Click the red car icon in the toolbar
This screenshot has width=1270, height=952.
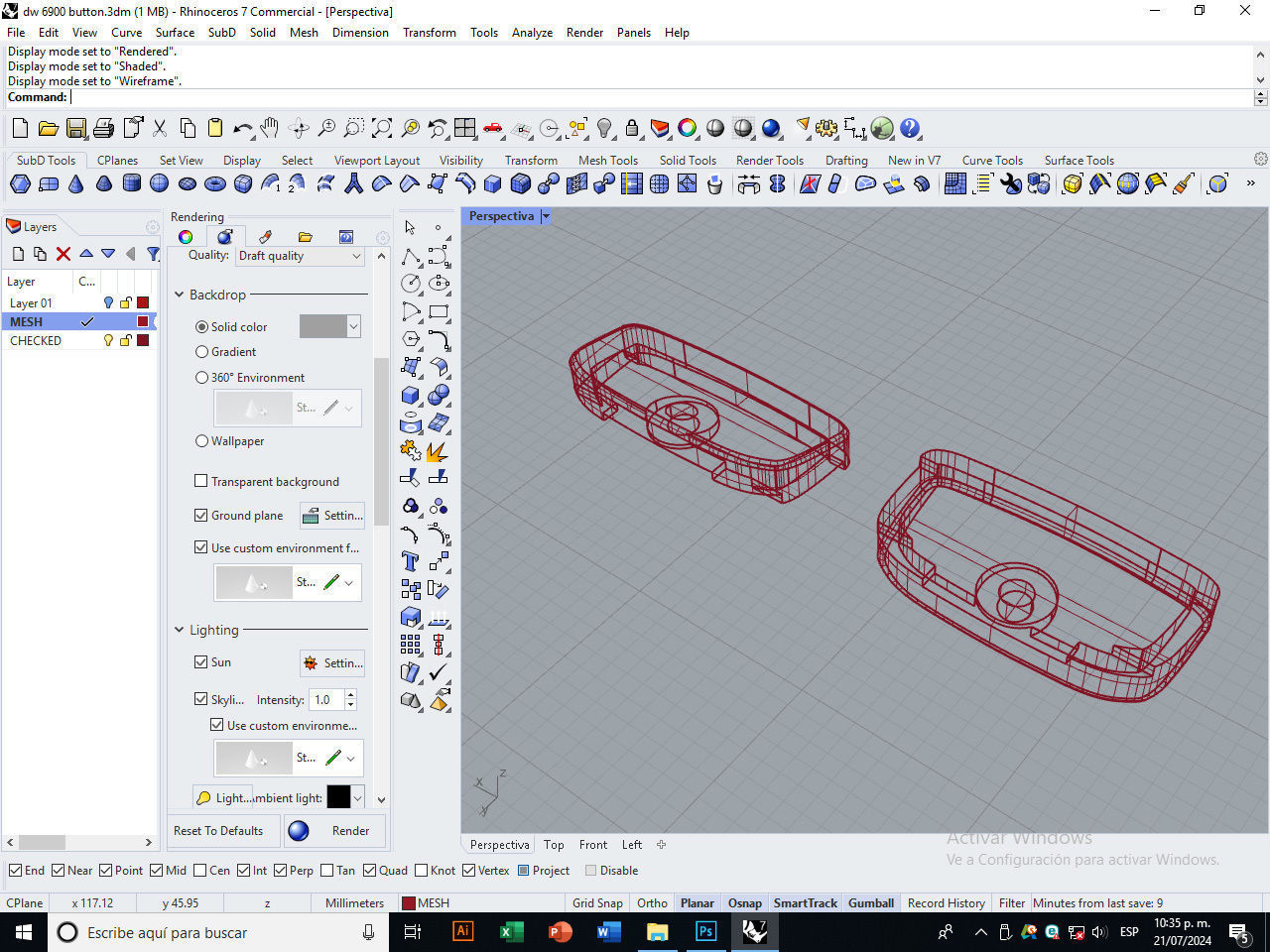(492, 128)
